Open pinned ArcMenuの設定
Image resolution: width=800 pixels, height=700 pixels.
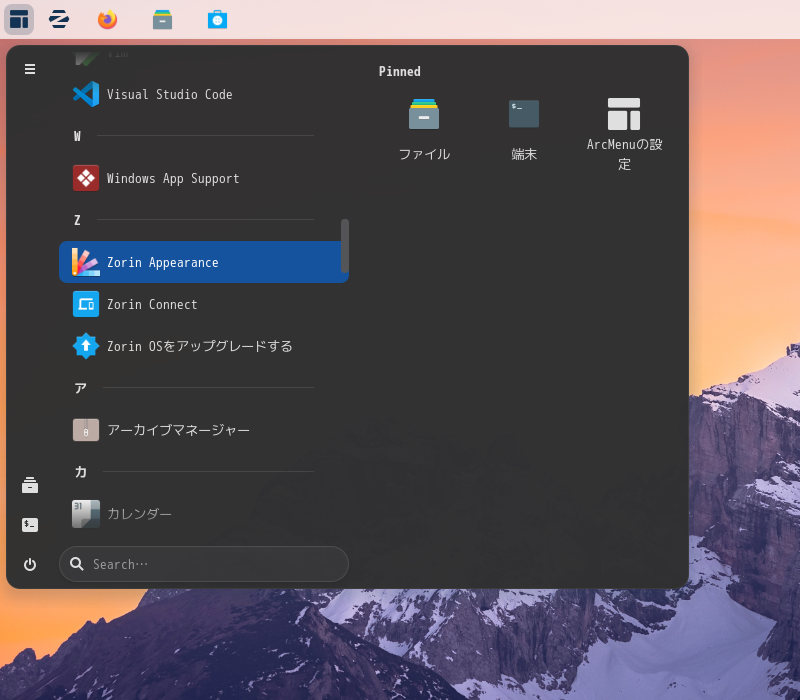pos(624,134)
